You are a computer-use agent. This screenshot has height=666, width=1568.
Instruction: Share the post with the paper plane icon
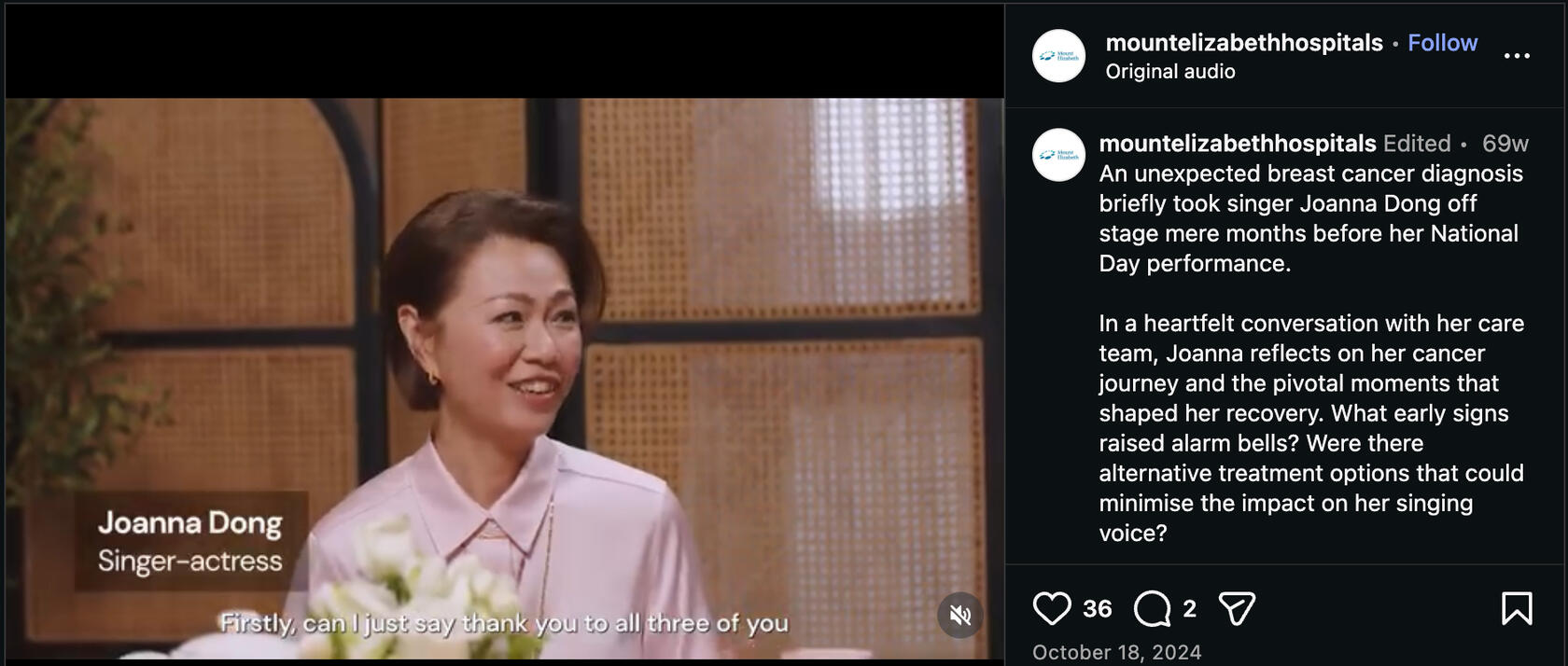[1237, 609]
